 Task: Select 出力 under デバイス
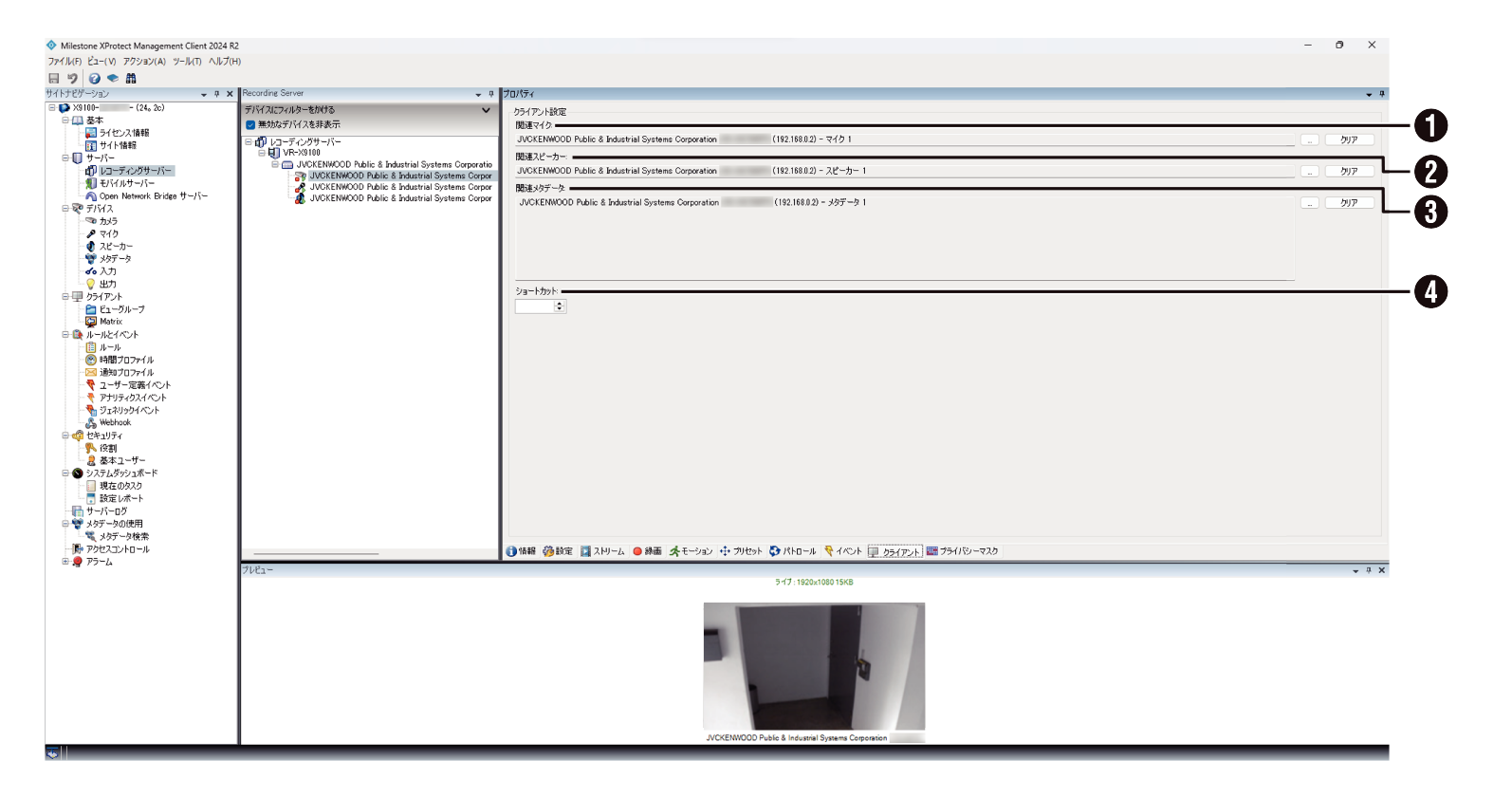[x=108, y=284]
